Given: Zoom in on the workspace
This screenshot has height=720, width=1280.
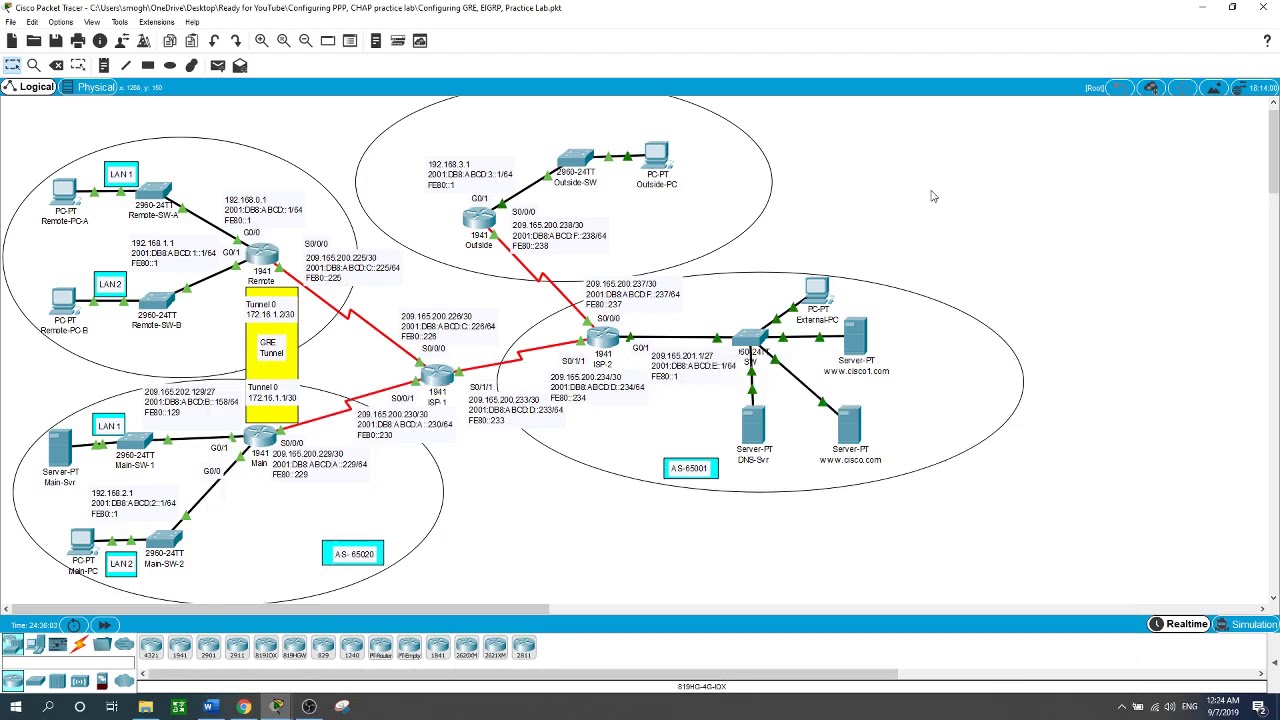Looking at the screenshot, I should tap(261, 41).
